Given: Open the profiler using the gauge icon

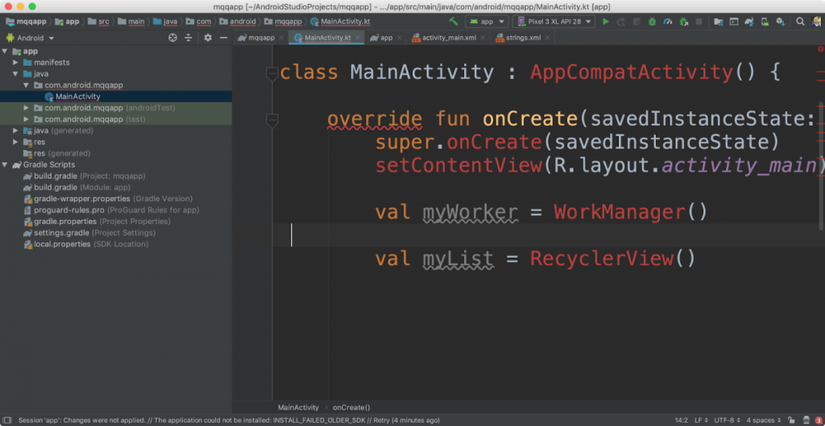Looking at the screenshot, I should 668,21.
